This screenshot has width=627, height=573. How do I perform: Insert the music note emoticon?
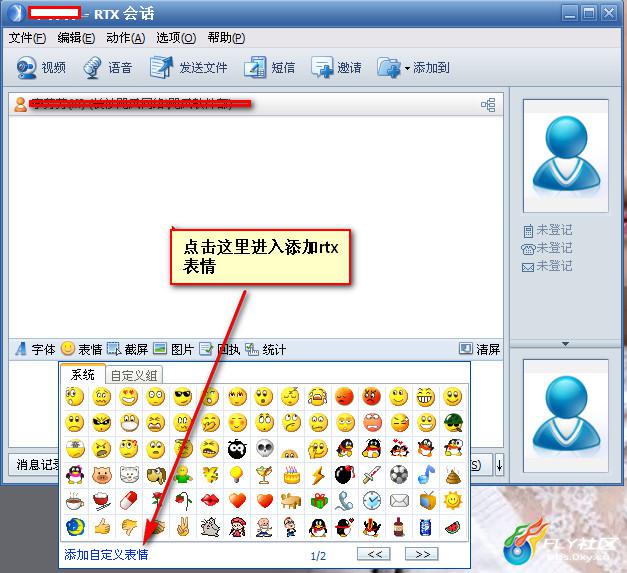click(426, 475)
